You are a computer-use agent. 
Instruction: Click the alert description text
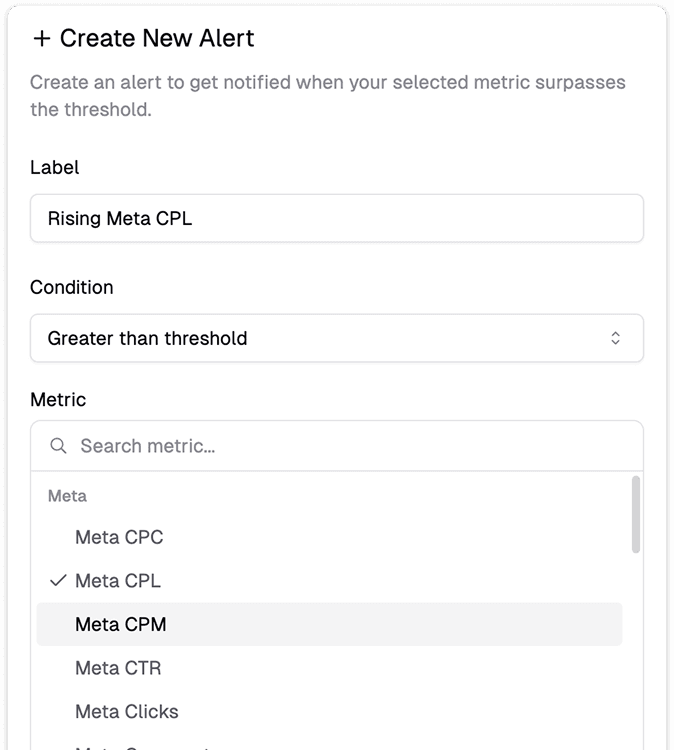coord(328,96)
